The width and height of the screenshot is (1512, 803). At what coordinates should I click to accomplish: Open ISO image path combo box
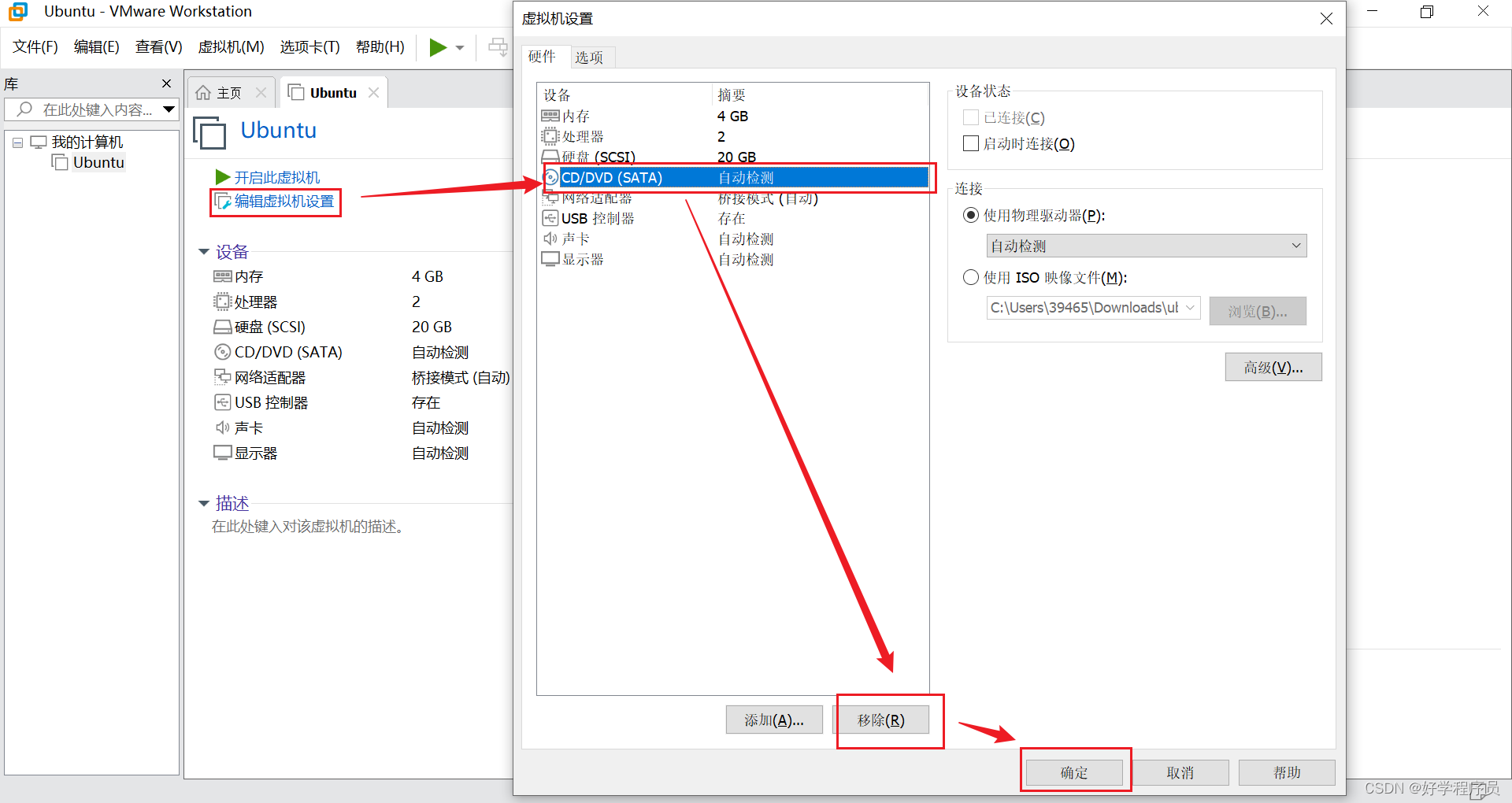coord(1093,308)
